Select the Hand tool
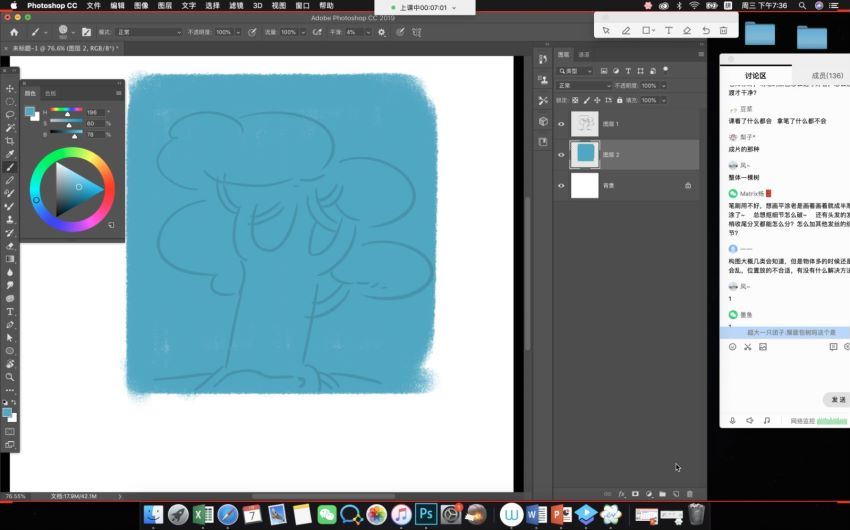 pos(10,364)
